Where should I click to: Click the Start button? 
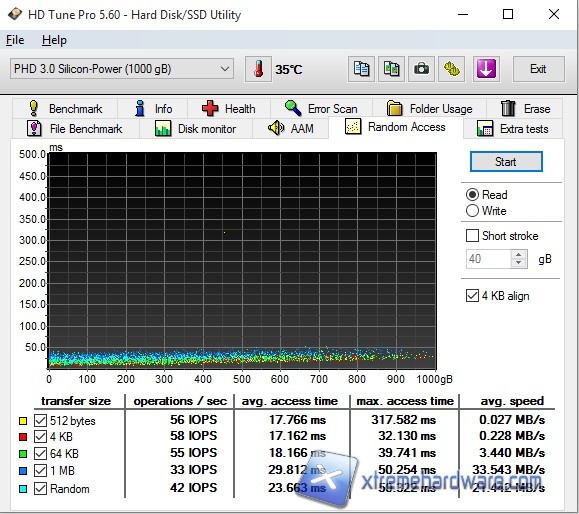point(506,161)
